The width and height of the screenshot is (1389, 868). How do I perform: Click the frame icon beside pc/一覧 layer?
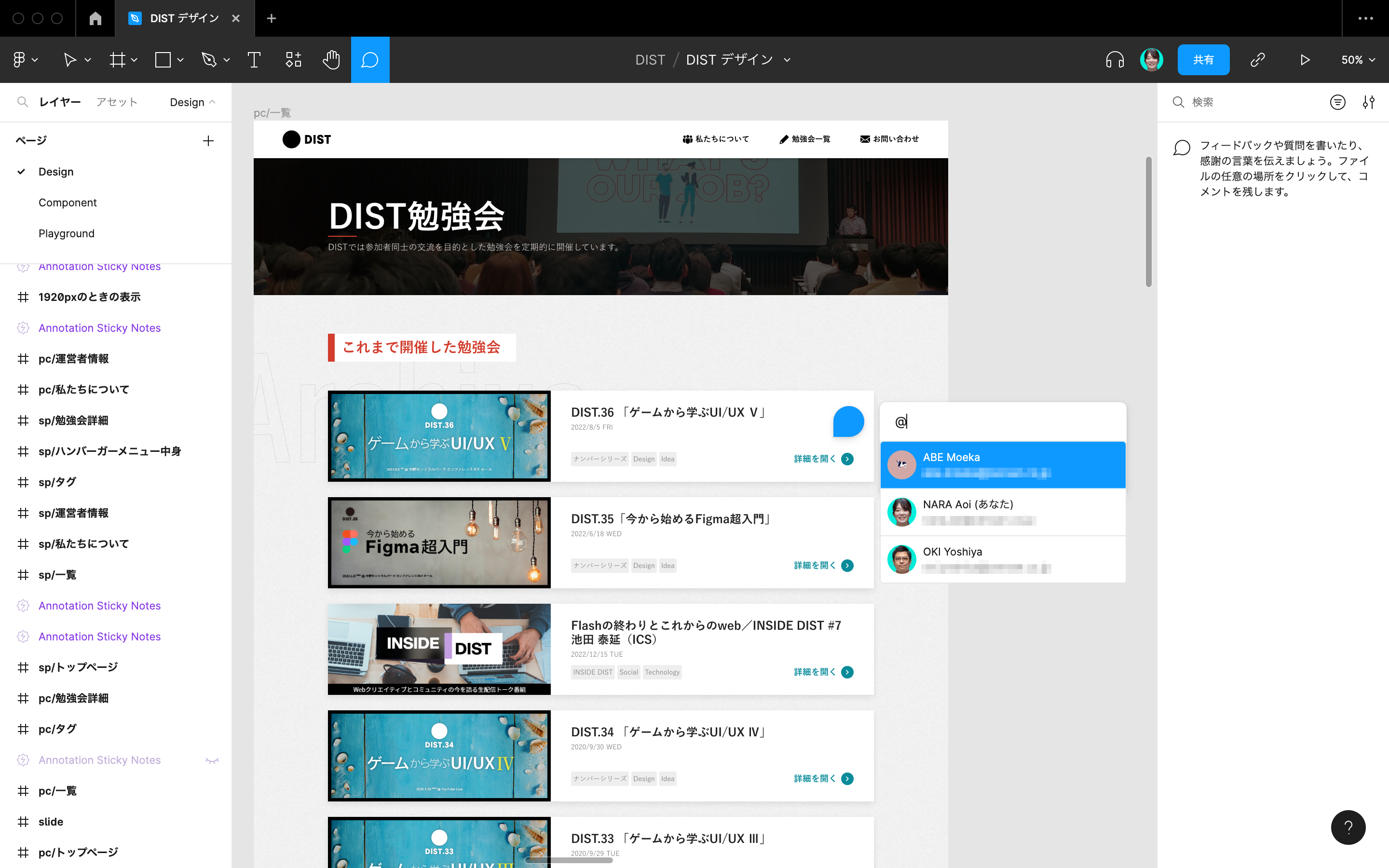(23, 790)
